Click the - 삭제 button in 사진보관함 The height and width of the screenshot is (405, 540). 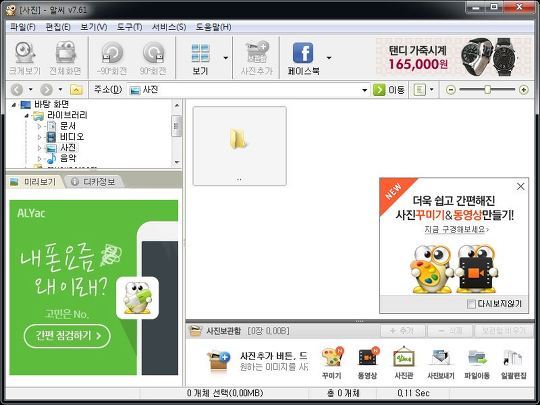450,331
